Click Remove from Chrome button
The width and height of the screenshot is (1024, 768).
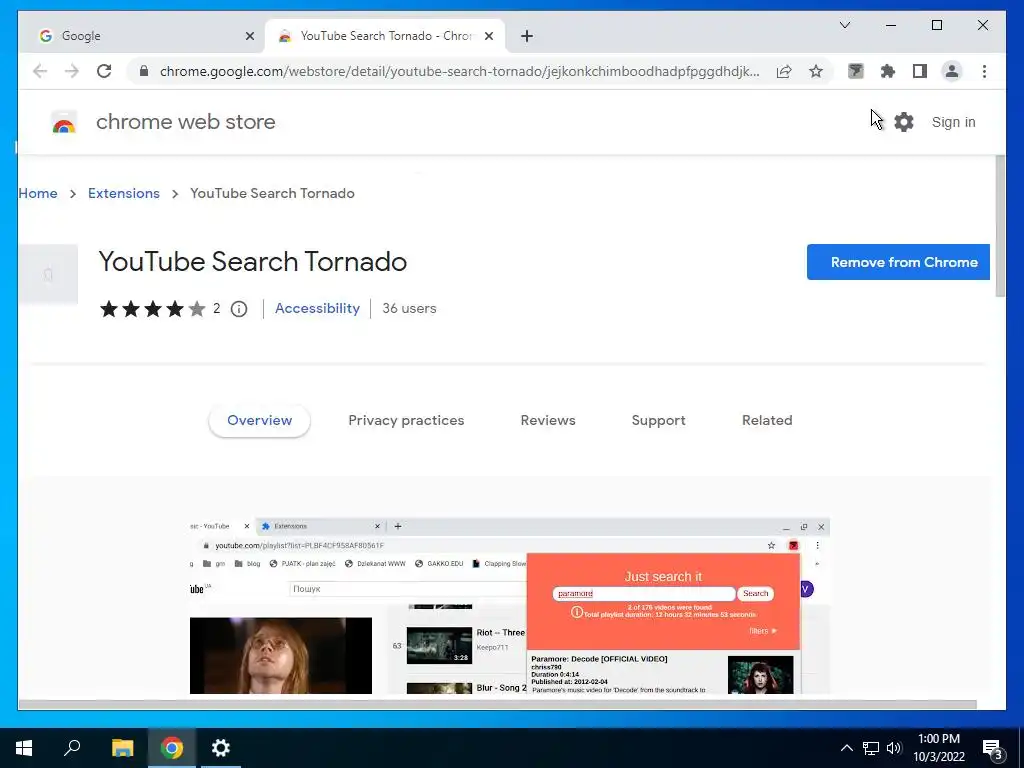899,263
